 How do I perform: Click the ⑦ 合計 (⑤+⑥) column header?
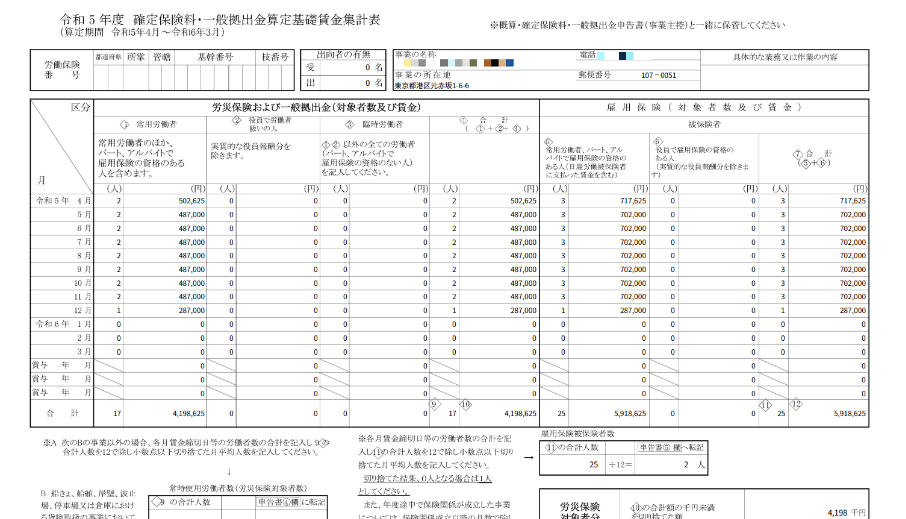click(x=814, y=158)
